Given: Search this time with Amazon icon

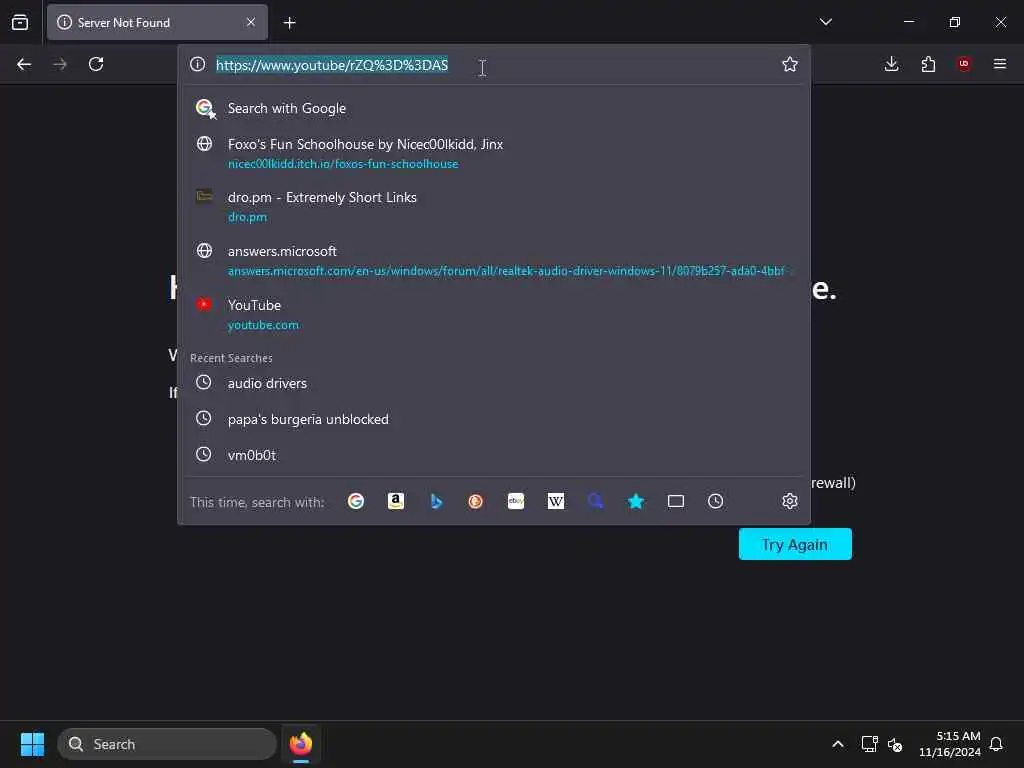Looking at the screenshot, I should [396, 502].
